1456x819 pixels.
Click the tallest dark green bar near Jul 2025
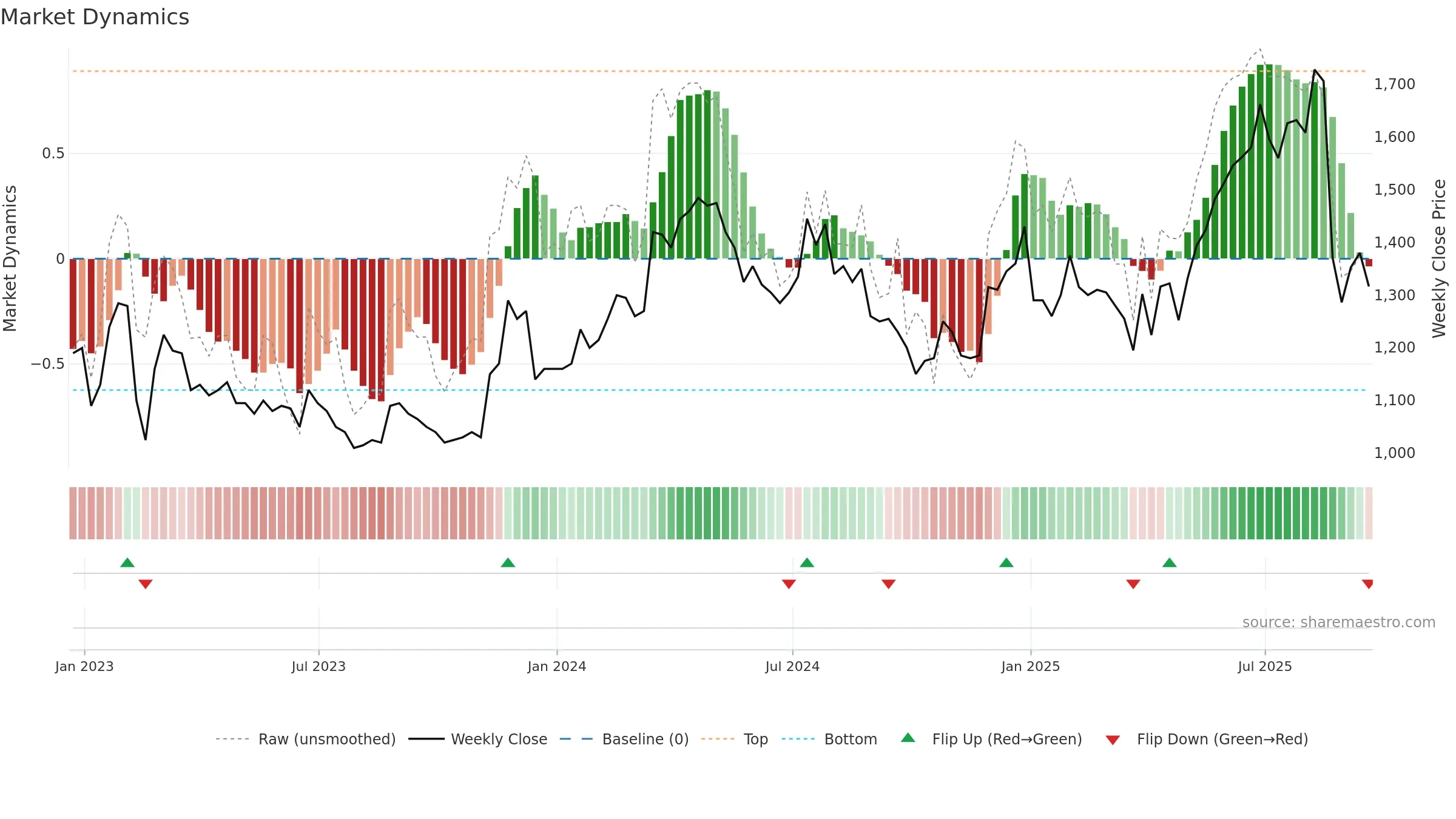tap(1269, 161)
